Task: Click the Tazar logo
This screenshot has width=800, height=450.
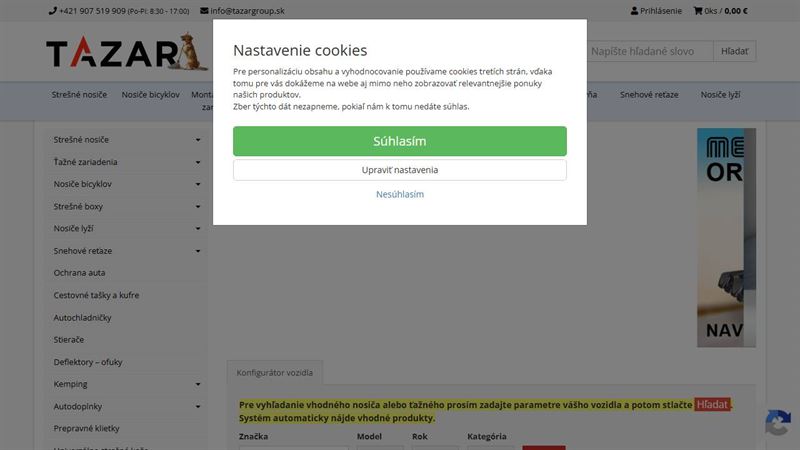Action: click(x=127, y=52)
